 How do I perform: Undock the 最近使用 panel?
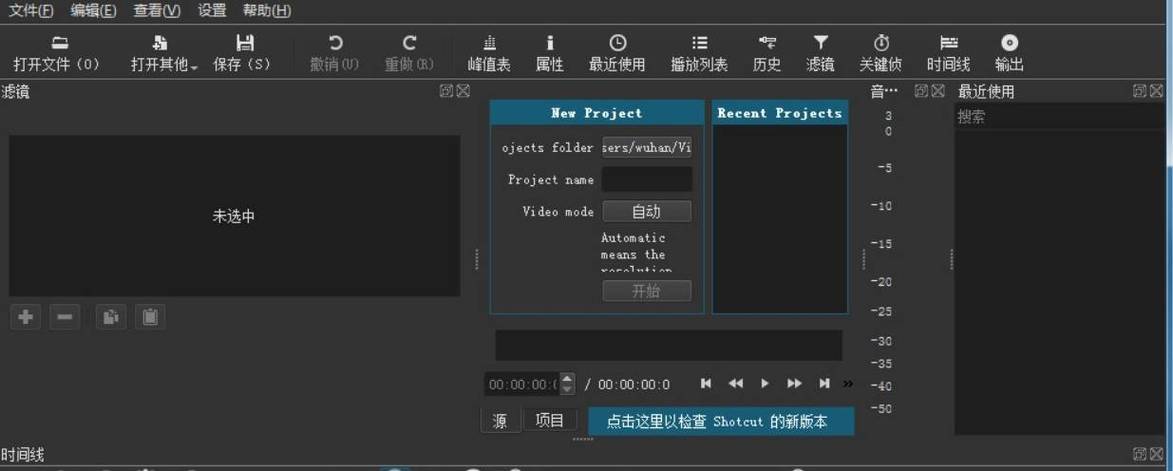click(1139, 91)
